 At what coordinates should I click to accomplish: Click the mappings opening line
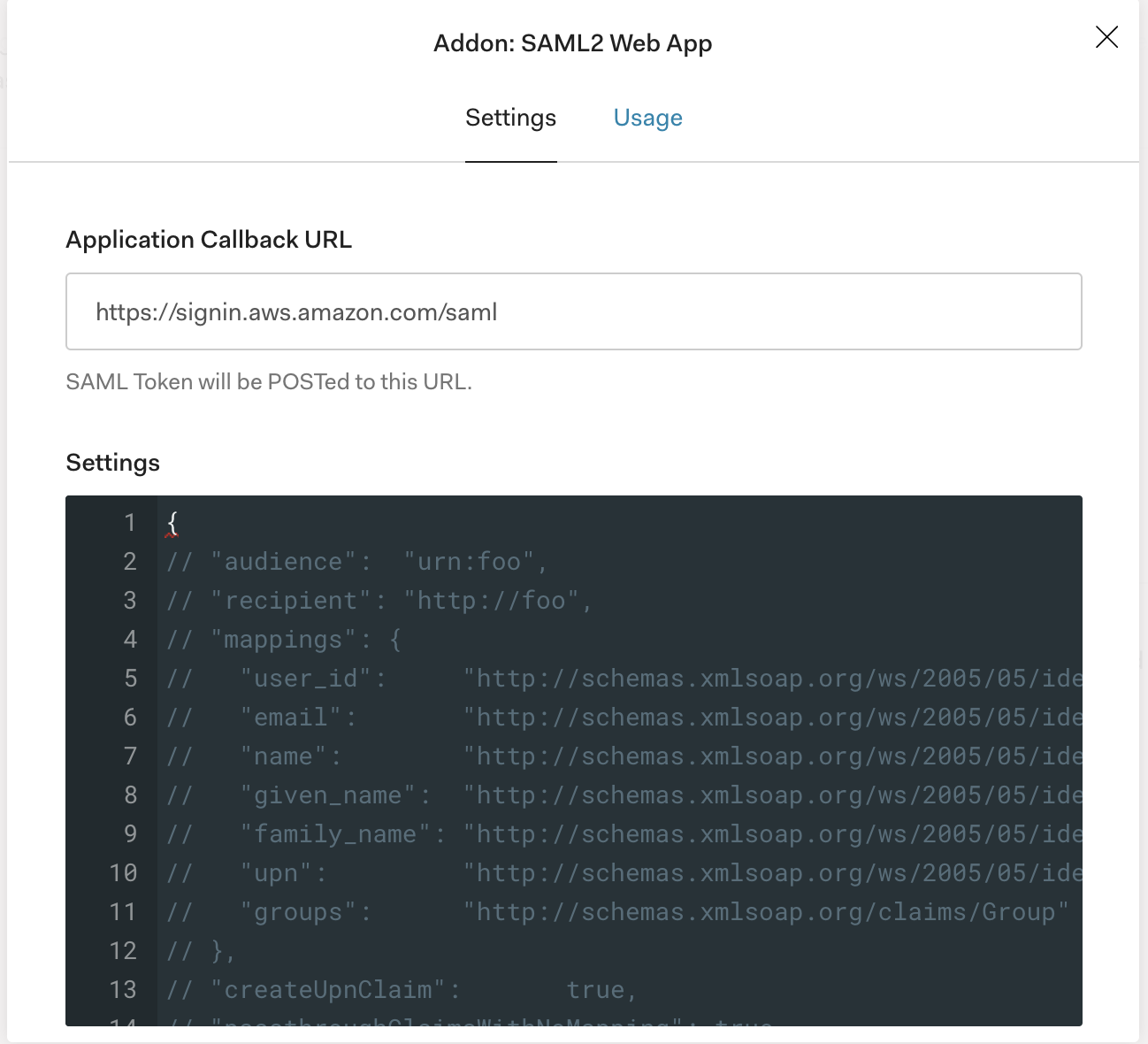pos(283,639)
